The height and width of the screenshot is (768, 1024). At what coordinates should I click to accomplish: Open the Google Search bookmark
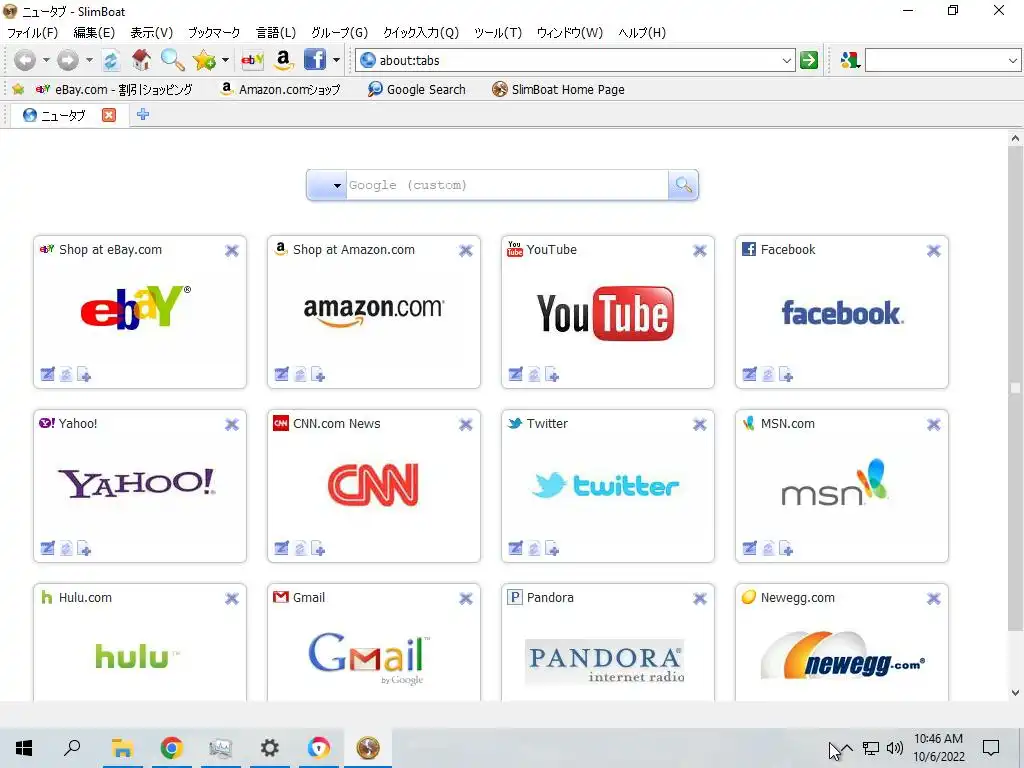pyautogui.click(x=417, y=89)
